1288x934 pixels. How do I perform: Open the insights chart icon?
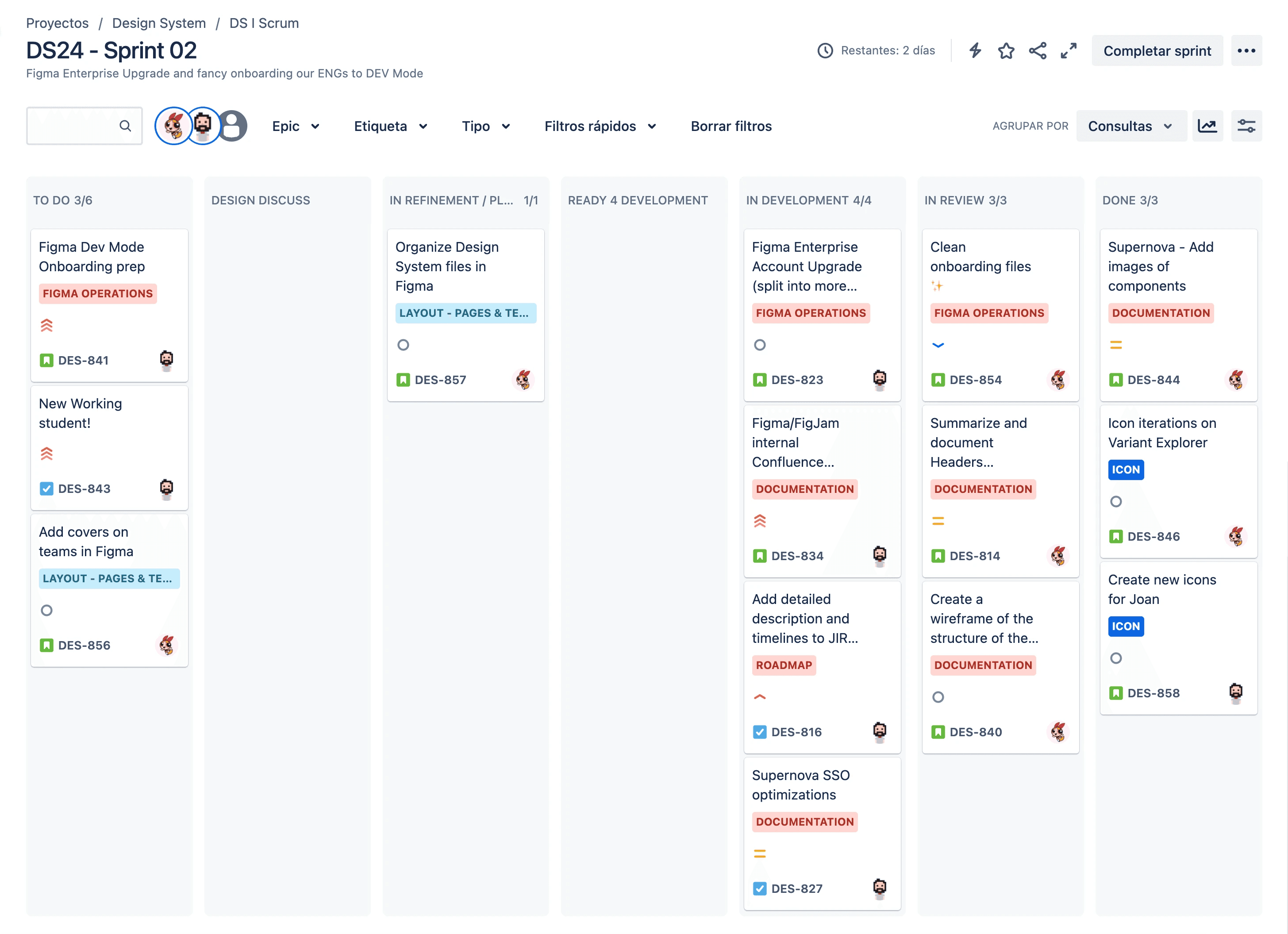coord(1207,126)
